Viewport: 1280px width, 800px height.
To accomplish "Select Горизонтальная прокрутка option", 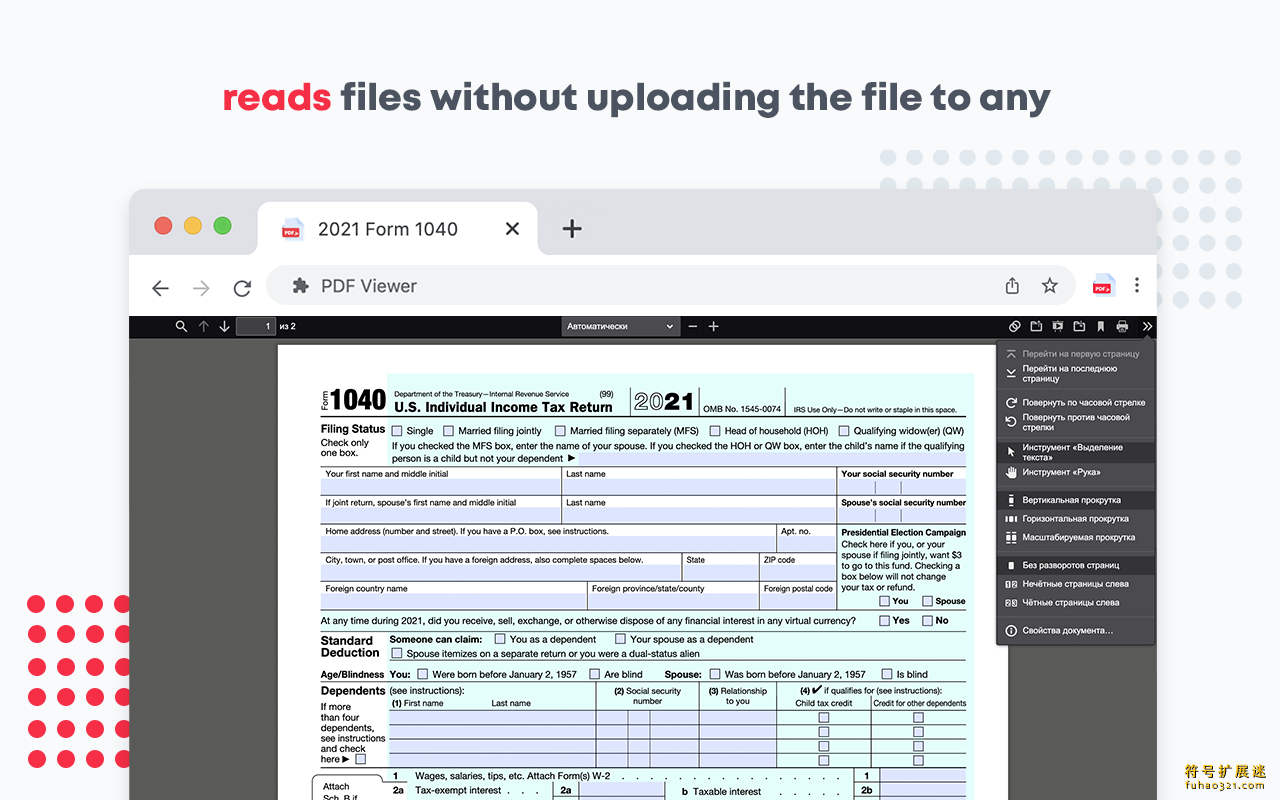I will click(x=1075, y=519).
